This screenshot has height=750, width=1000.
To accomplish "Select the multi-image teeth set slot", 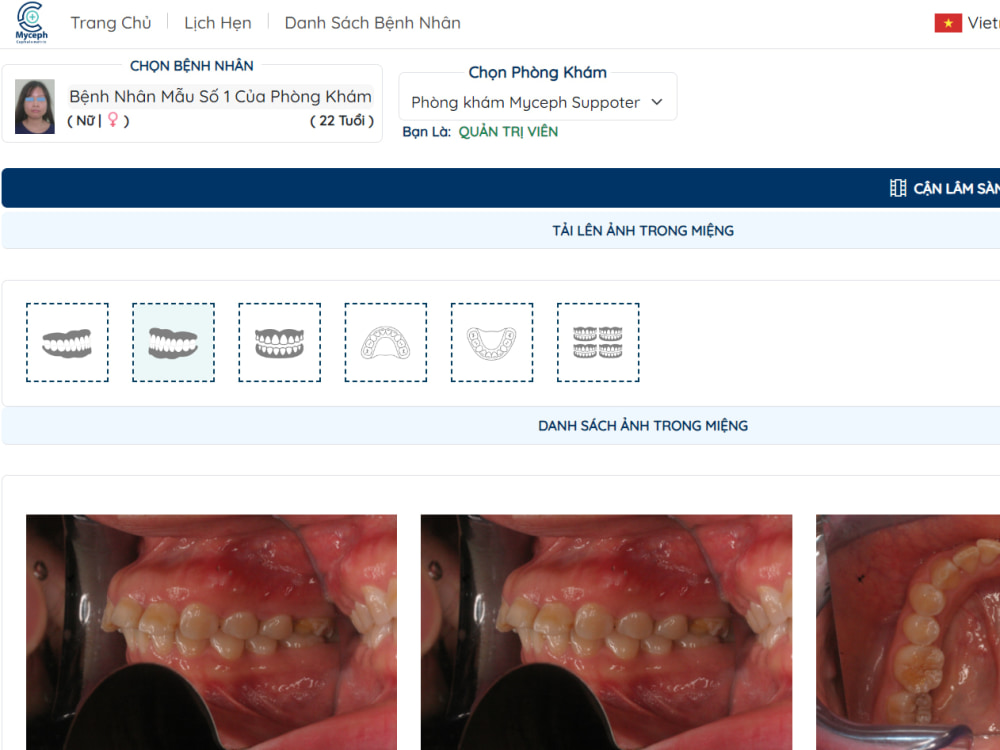I will (598, 342).
